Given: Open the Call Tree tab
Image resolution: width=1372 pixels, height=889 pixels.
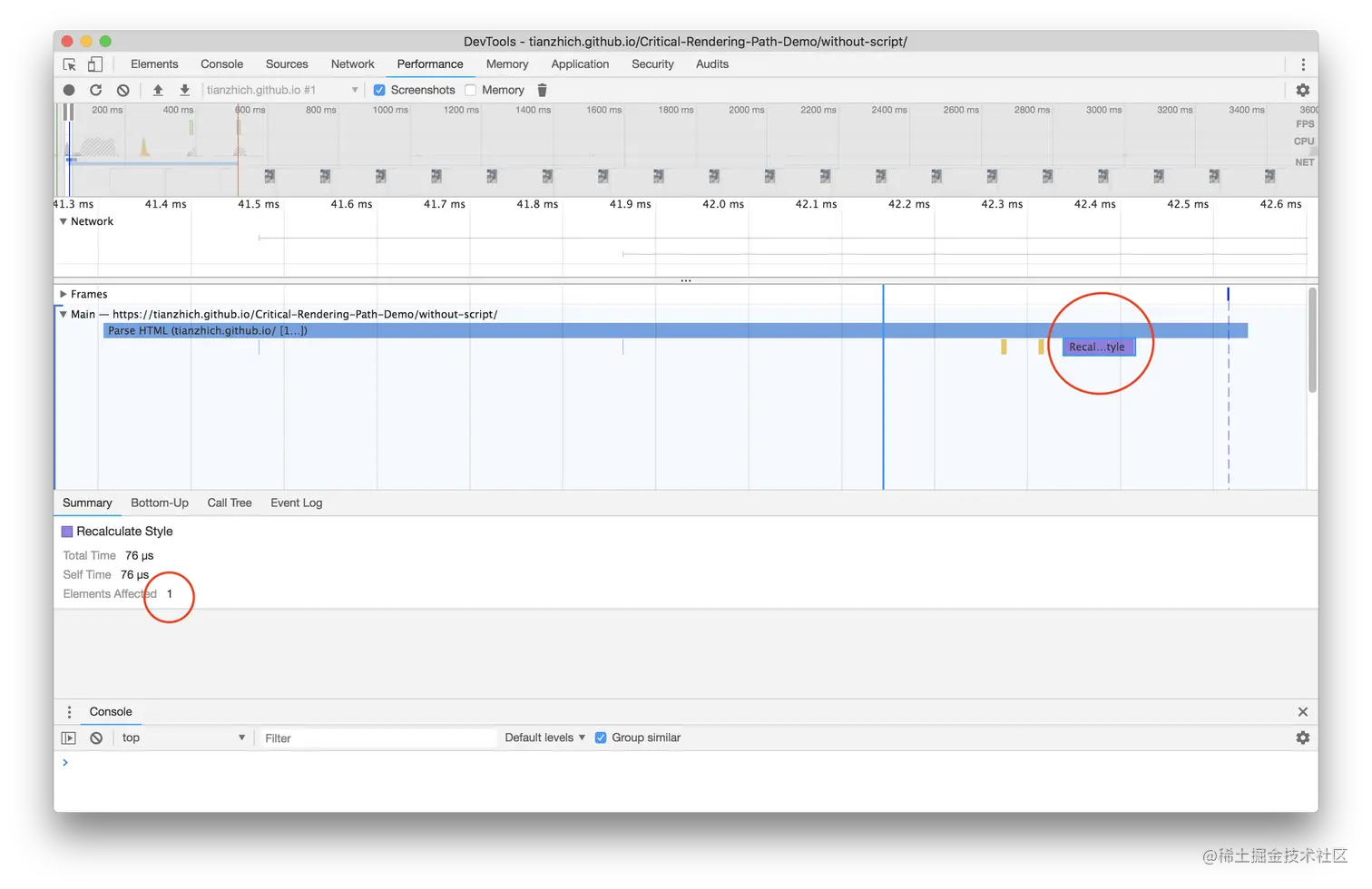Looking at the screenshot, I should pos(230,503).
